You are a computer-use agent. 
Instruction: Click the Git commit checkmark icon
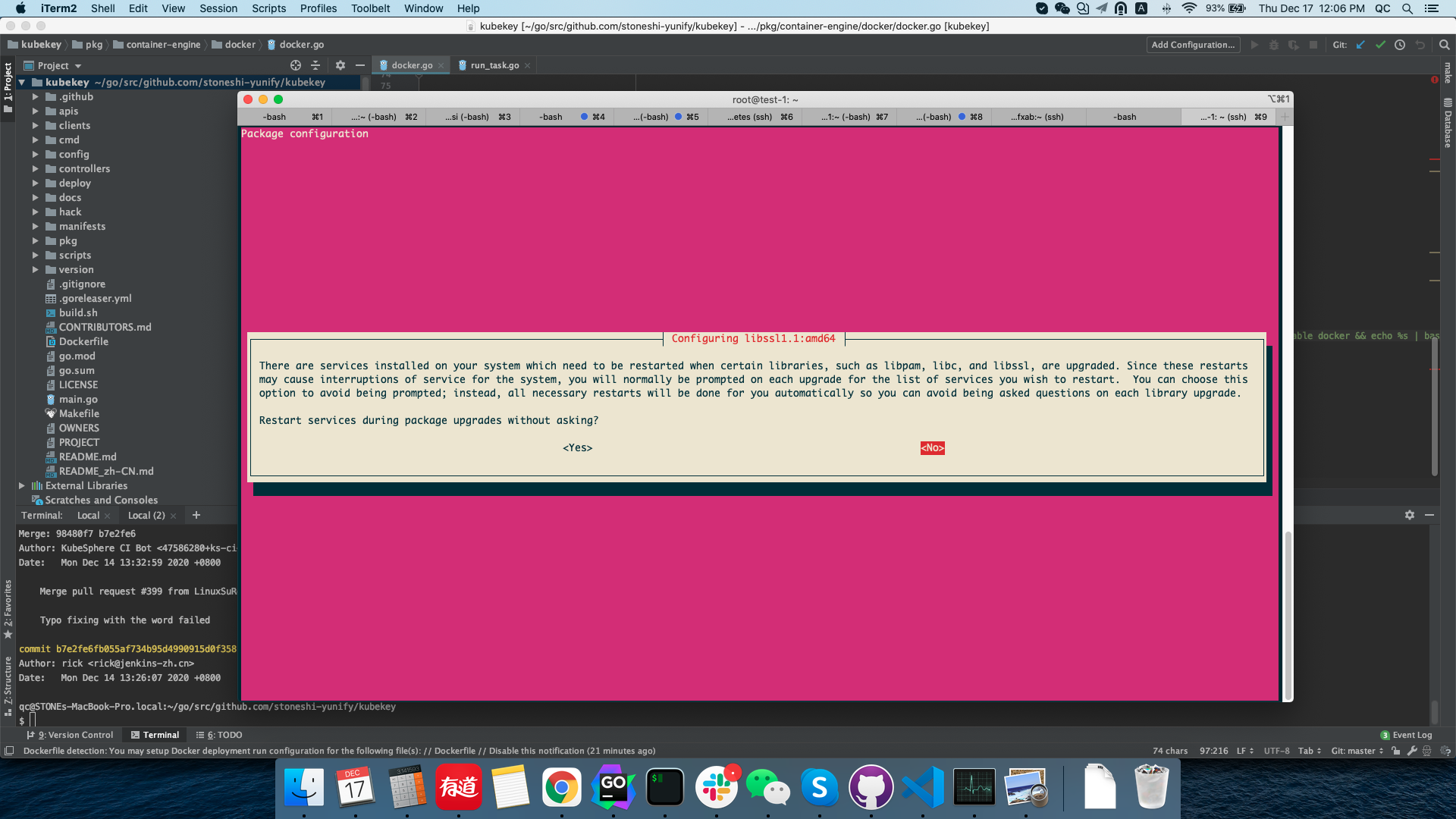point(1380,45)
